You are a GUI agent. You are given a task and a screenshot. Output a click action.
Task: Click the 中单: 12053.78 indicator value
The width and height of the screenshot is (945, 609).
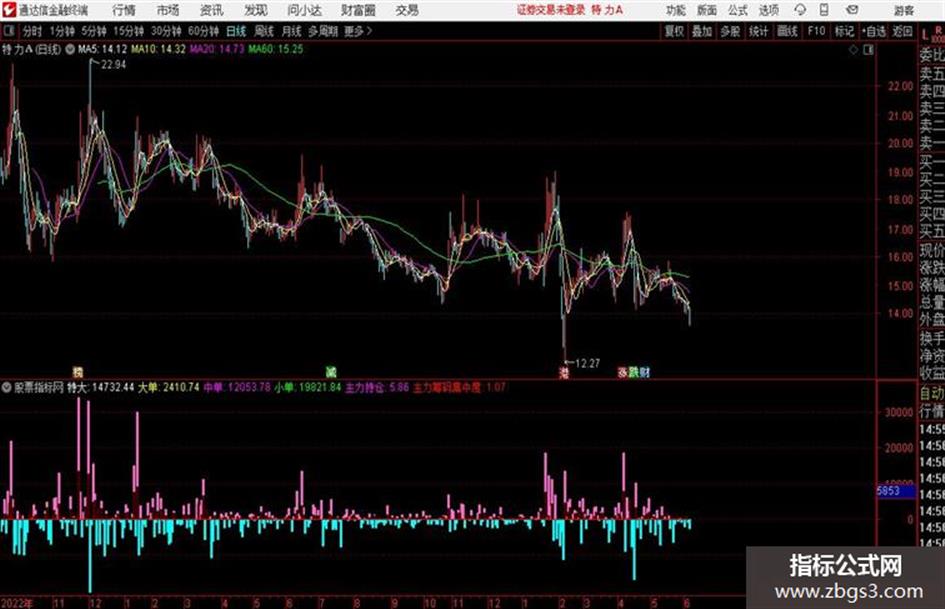[x=237, y=388]
